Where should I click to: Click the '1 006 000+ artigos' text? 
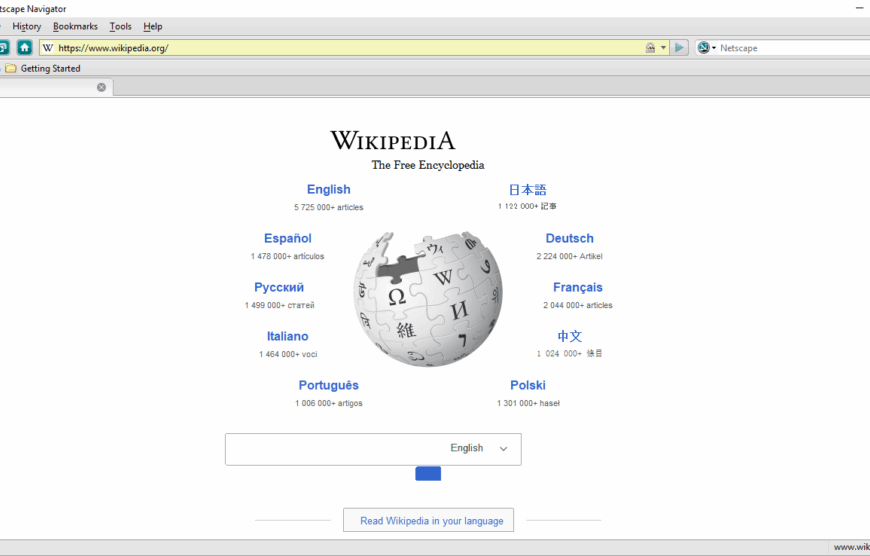tap(328, 403)
